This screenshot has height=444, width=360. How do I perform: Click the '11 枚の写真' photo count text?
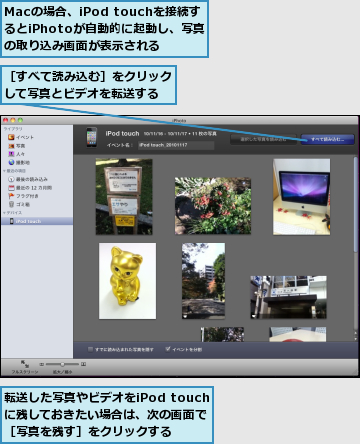[204, 134]
